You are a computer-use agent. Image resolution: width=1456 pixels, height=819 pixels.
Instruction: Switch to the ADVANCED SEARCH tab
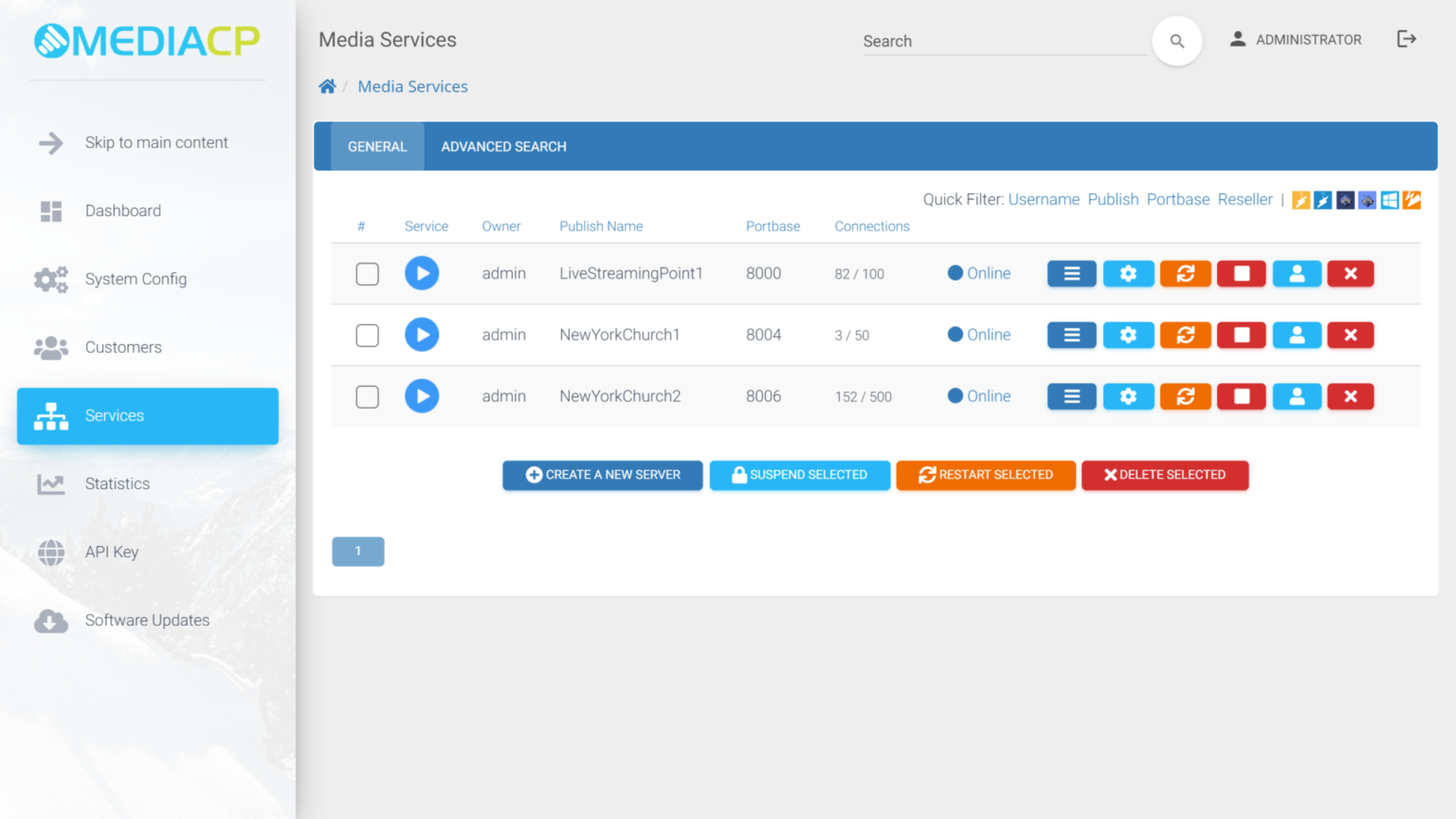(503, 146)
